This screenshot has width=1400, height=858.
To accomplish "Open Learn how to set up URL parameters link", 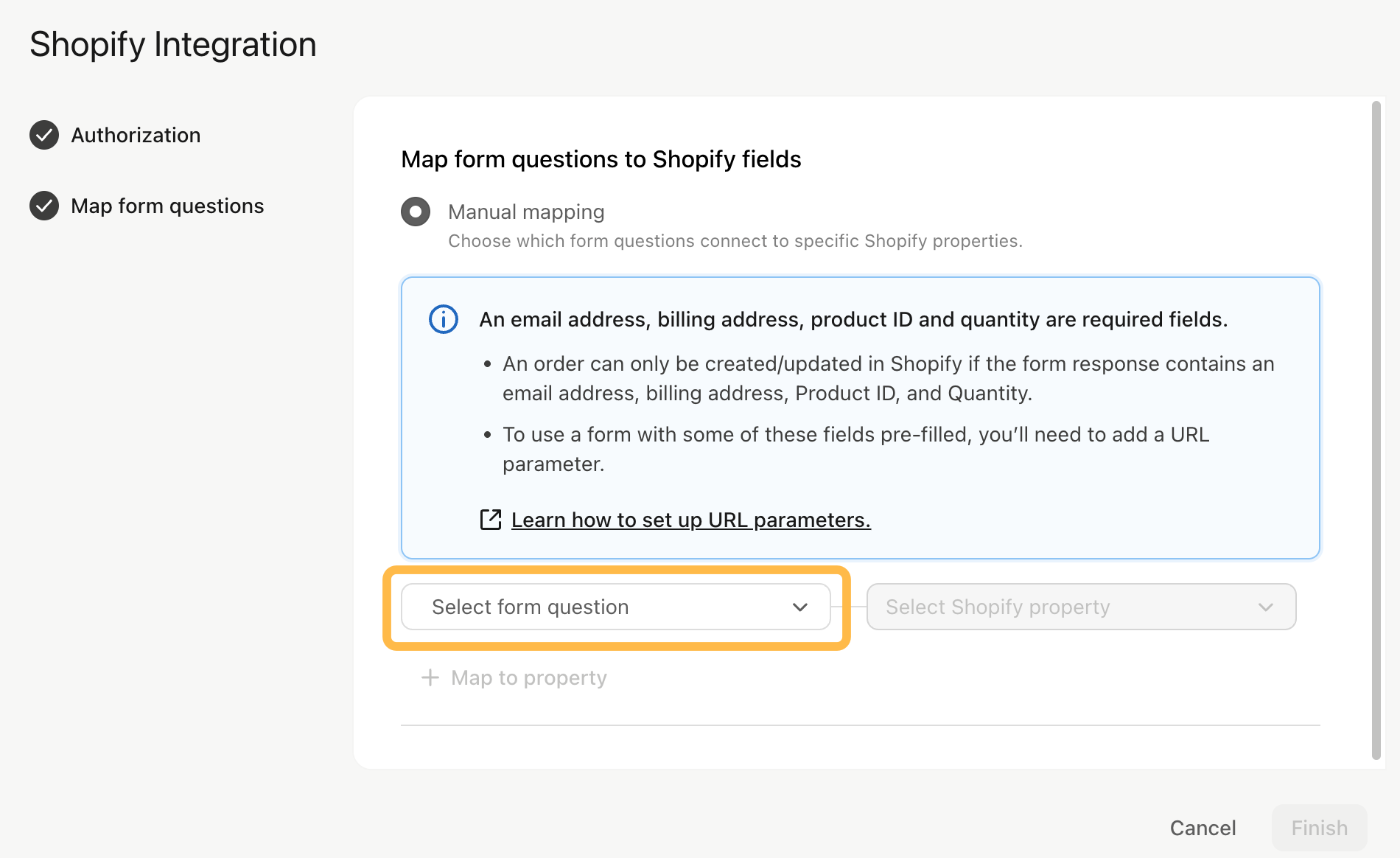I will 691,520.
